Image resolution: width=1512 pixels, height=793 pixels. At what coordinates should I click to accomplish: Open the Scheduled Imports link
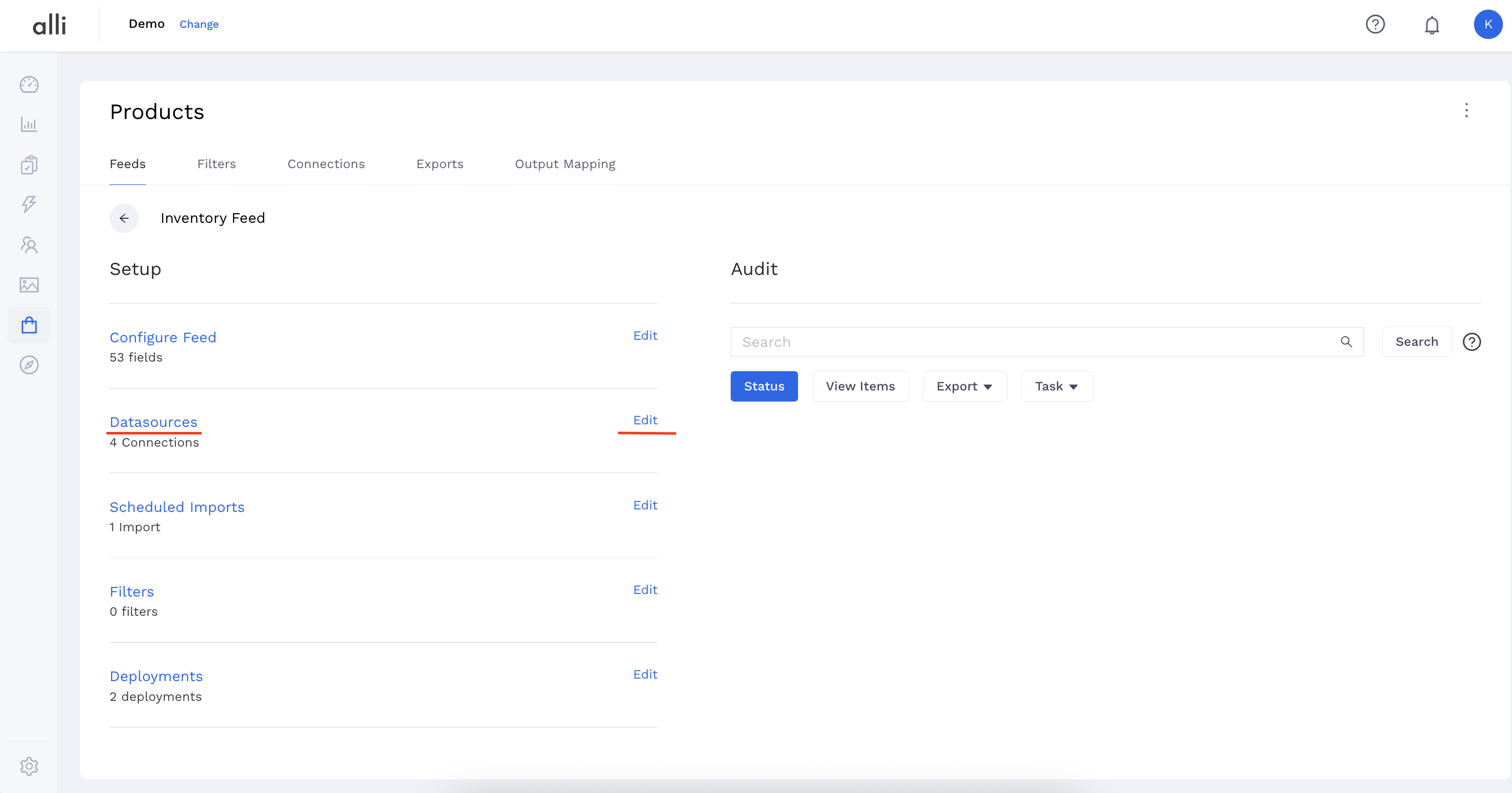pyautogui.click(x=177, y=507)
